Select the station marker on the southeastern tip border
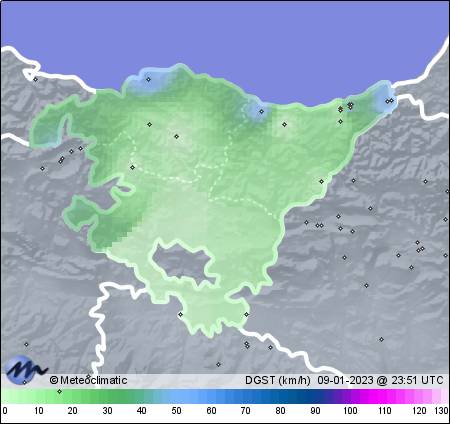This screenshot has height=424, width=450. [246, 314]
